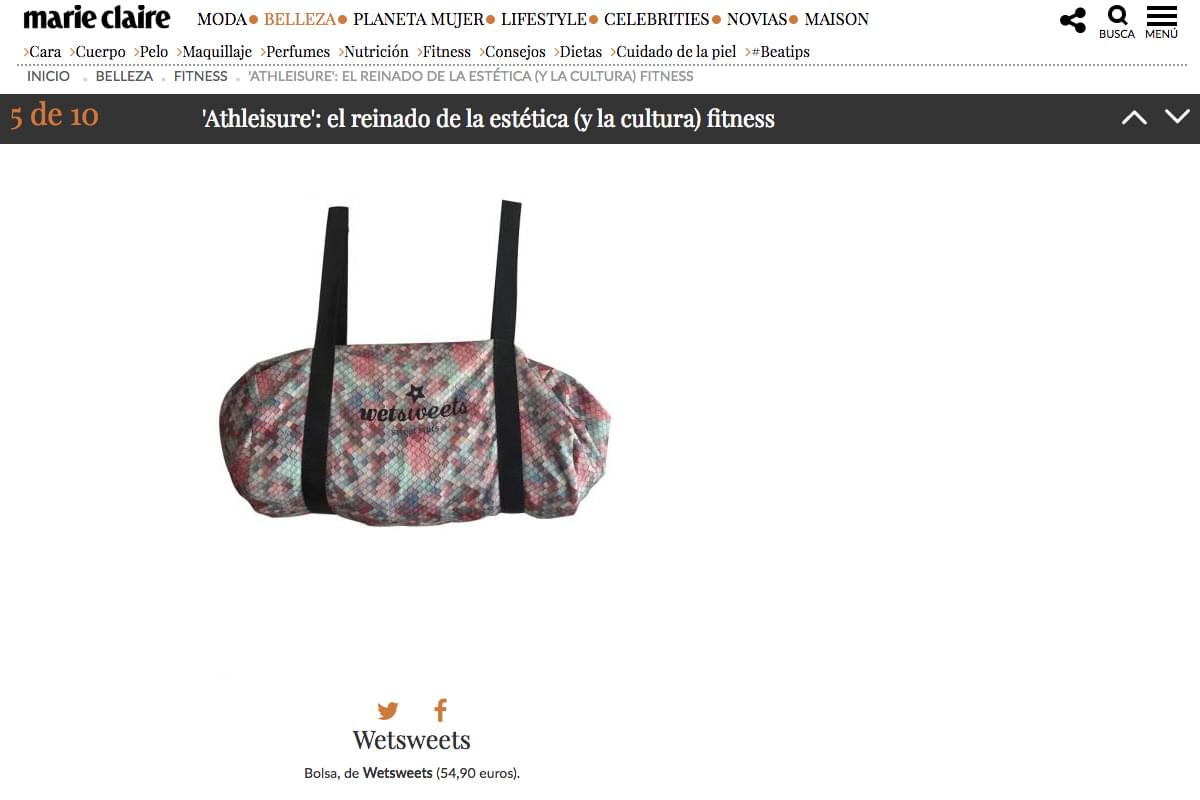Open the bold Wetsweets brand link in caption

tap(398, 773)
